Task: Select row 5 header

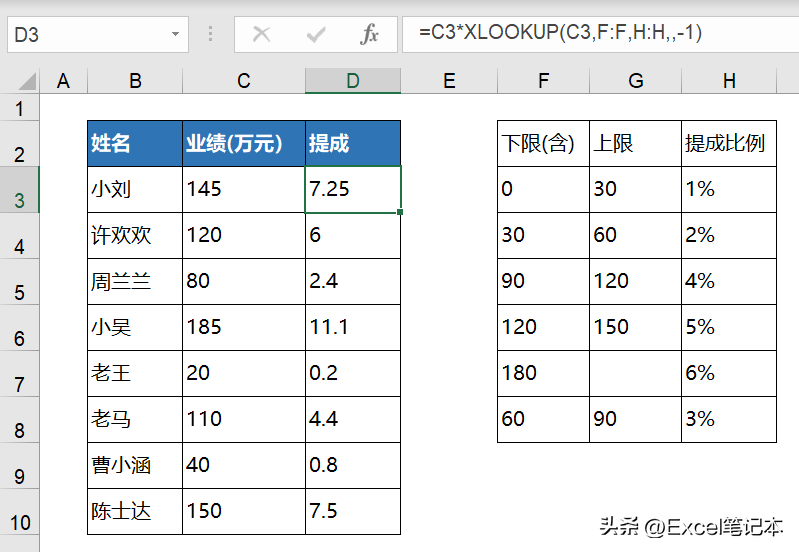Action: click(x=19, y=282)
